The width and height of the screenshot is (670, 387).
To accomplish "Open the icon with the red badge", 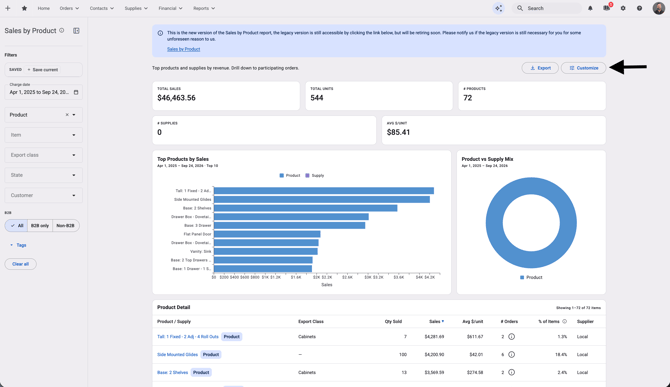I will (x=607, y=8).
